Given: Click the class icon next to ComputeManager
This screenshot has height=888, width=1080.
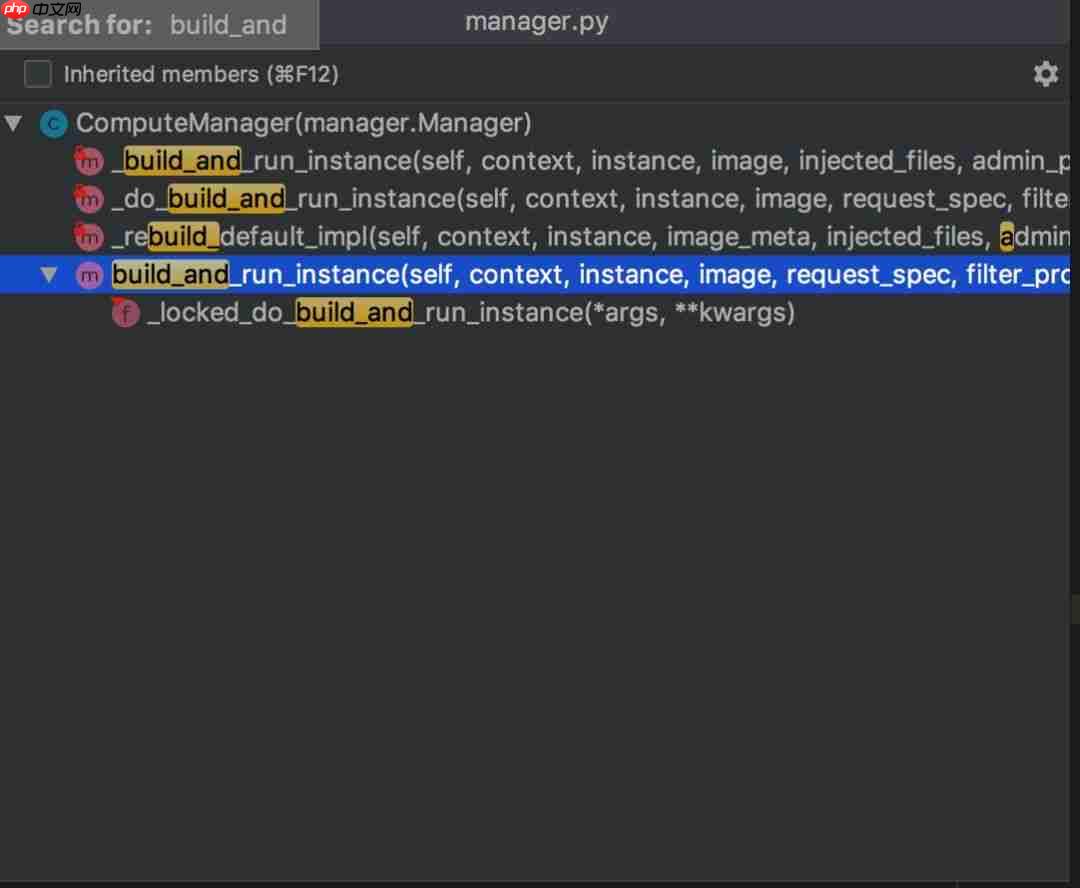Looking at the screenshot, I should pos(53,123).
